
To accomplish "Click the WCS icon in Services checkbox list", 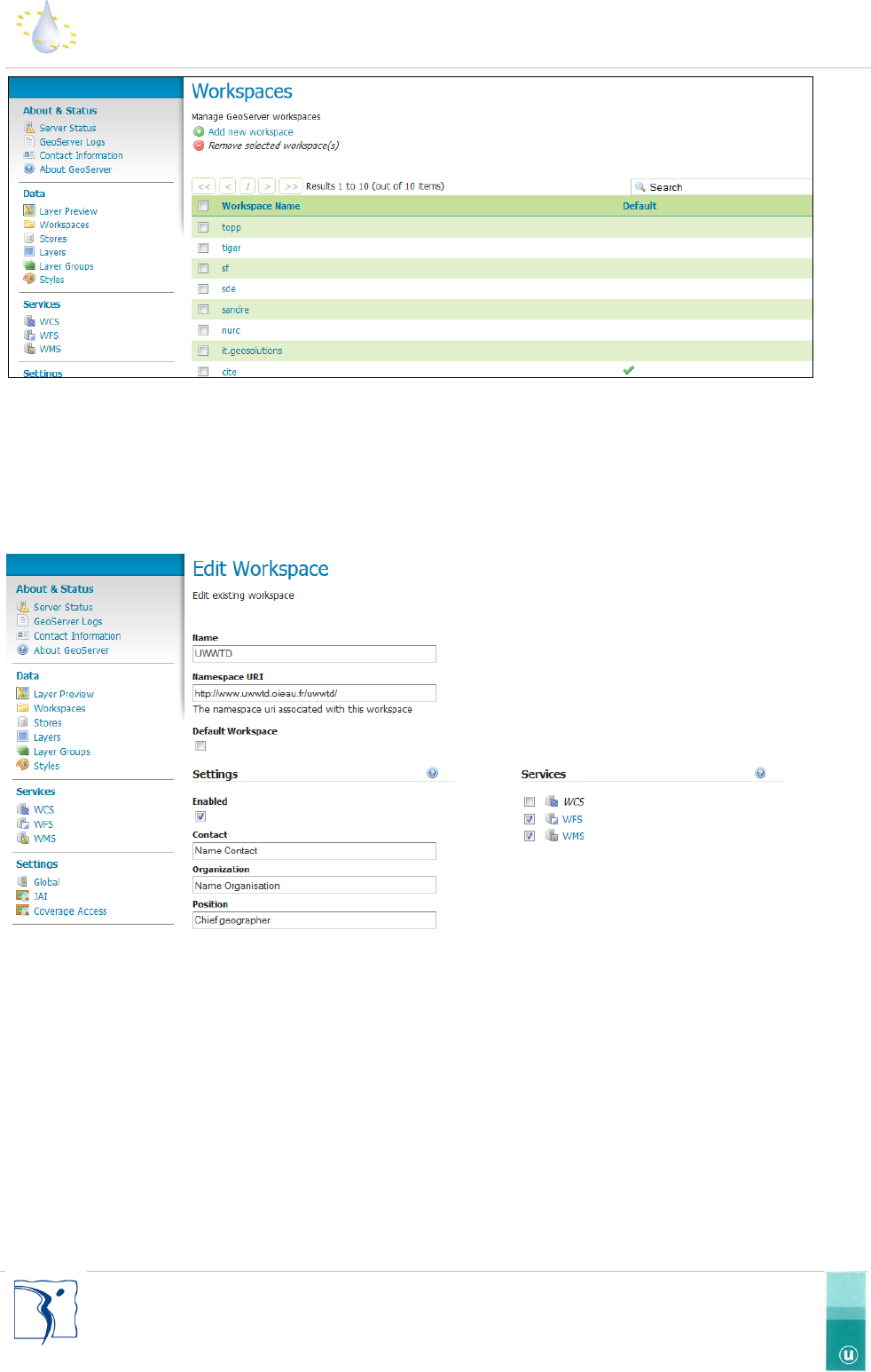I will click(552, 801).
